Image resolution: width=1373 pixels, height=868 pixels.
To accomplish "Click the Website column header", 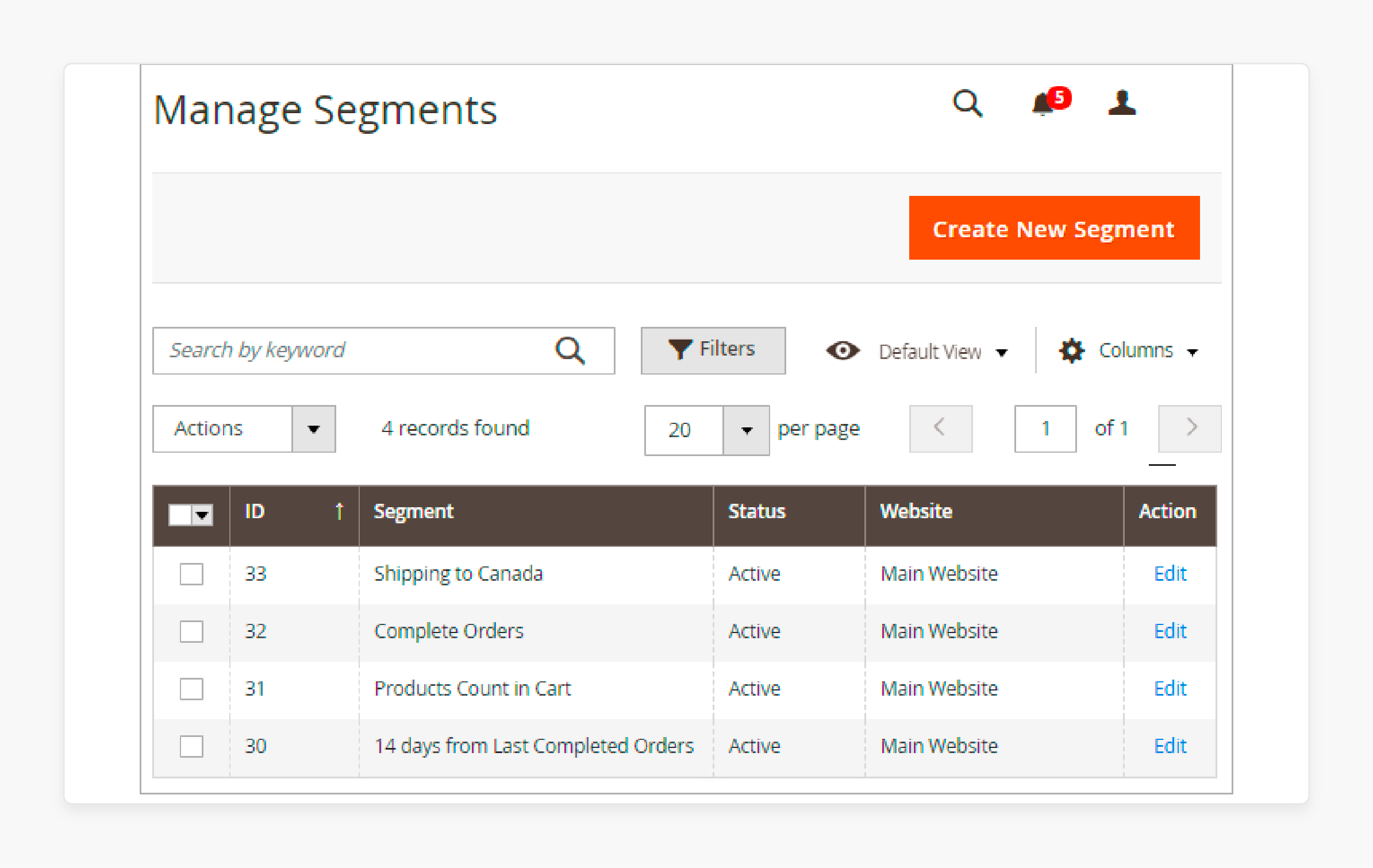I will coord(994,515).
